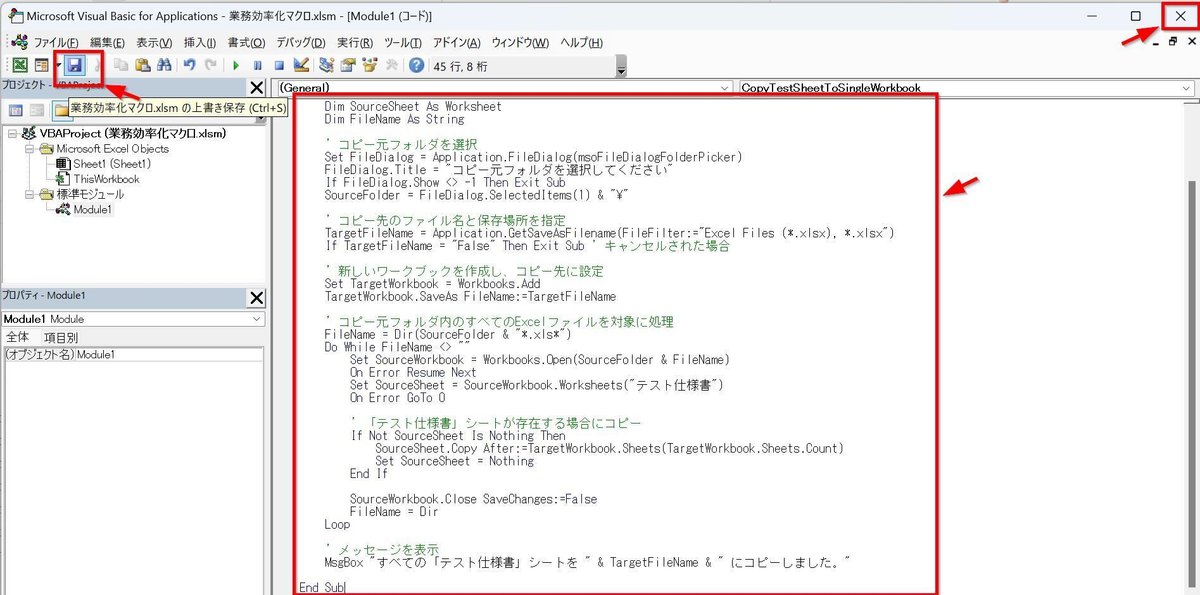Image resolution: width=1200 pixels, height=595 pixels.
Task: Open the ファイル(F) menu
Action: [x=57, y=42]
